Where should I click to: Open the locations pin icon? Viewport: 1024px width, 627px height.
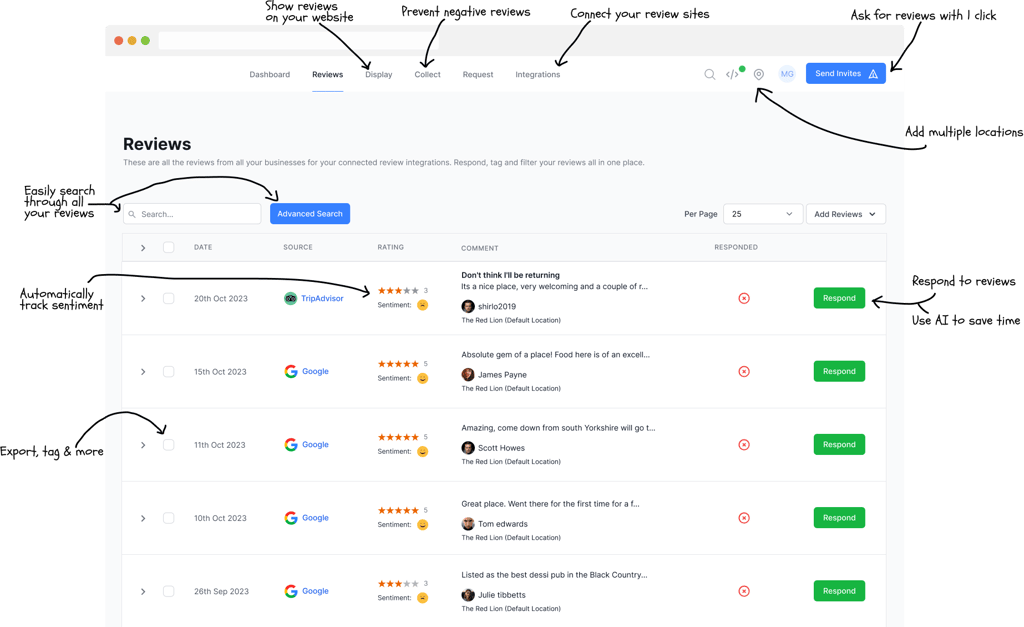click(758, 74)
